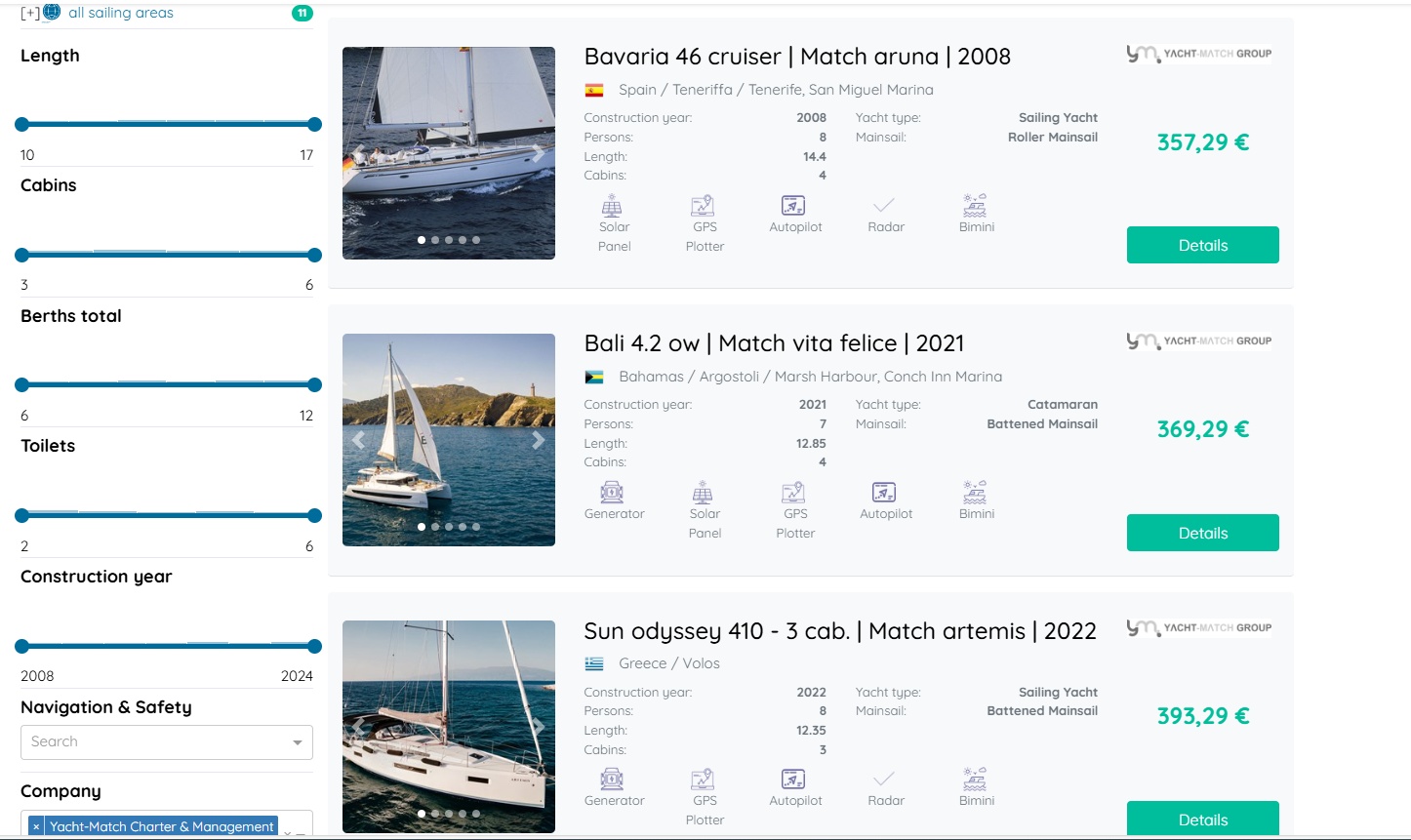Click the Generator icon on Bali 4.2 listing
Screen dimensions: 1411x840
tap(612, 493)
